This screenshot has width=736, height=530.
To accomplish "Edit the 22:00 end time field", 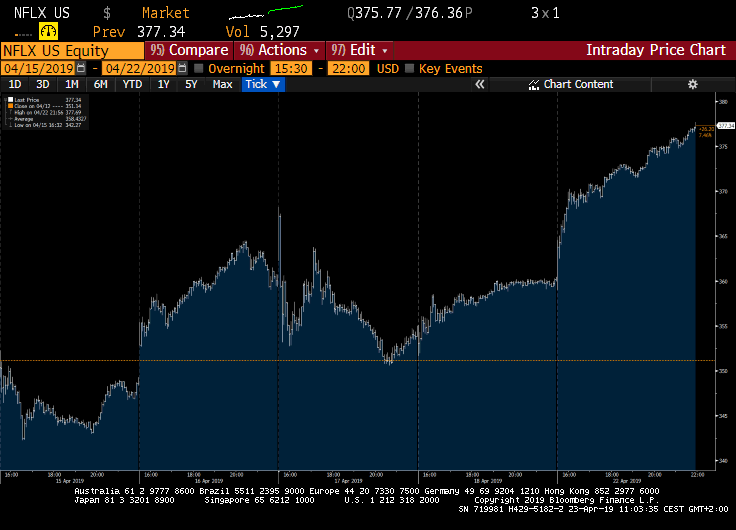I will pos(349,69).
